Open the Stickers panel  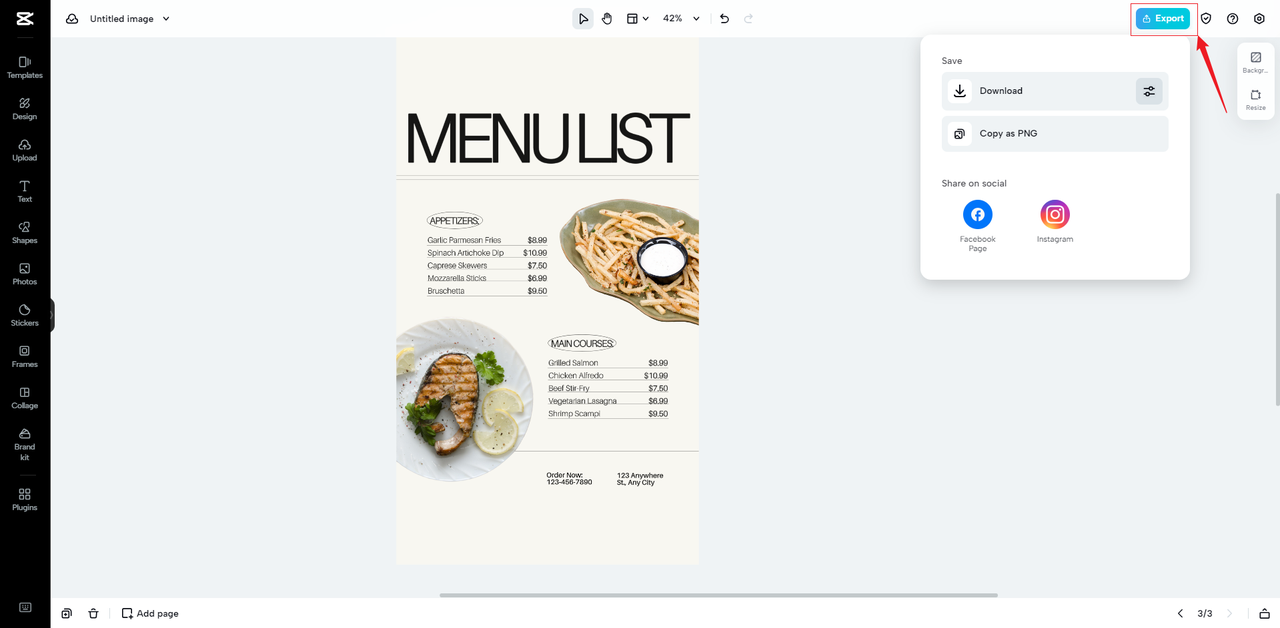(25, 315)
